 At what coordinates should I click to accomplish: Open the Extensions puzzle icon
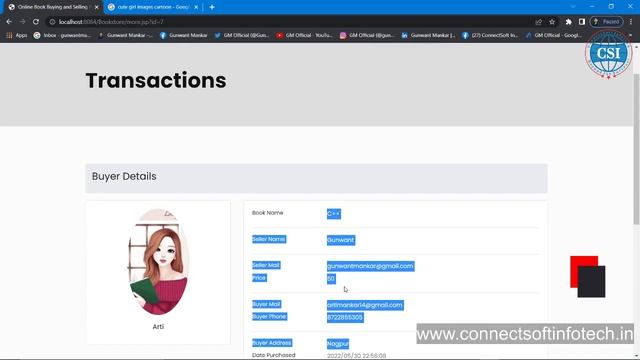(569, 22)
